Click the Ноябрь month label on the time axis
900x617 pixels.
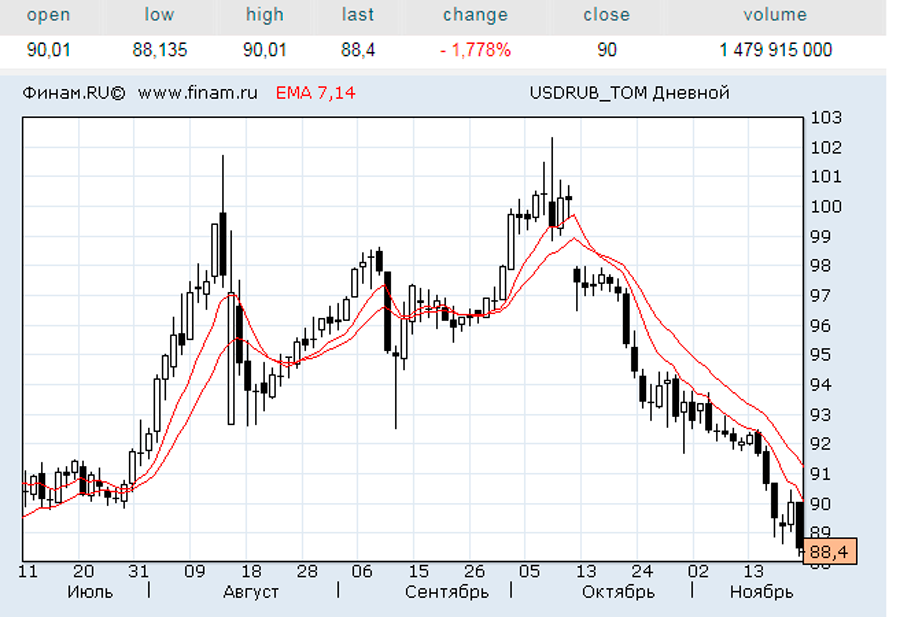tap(761, 591)
